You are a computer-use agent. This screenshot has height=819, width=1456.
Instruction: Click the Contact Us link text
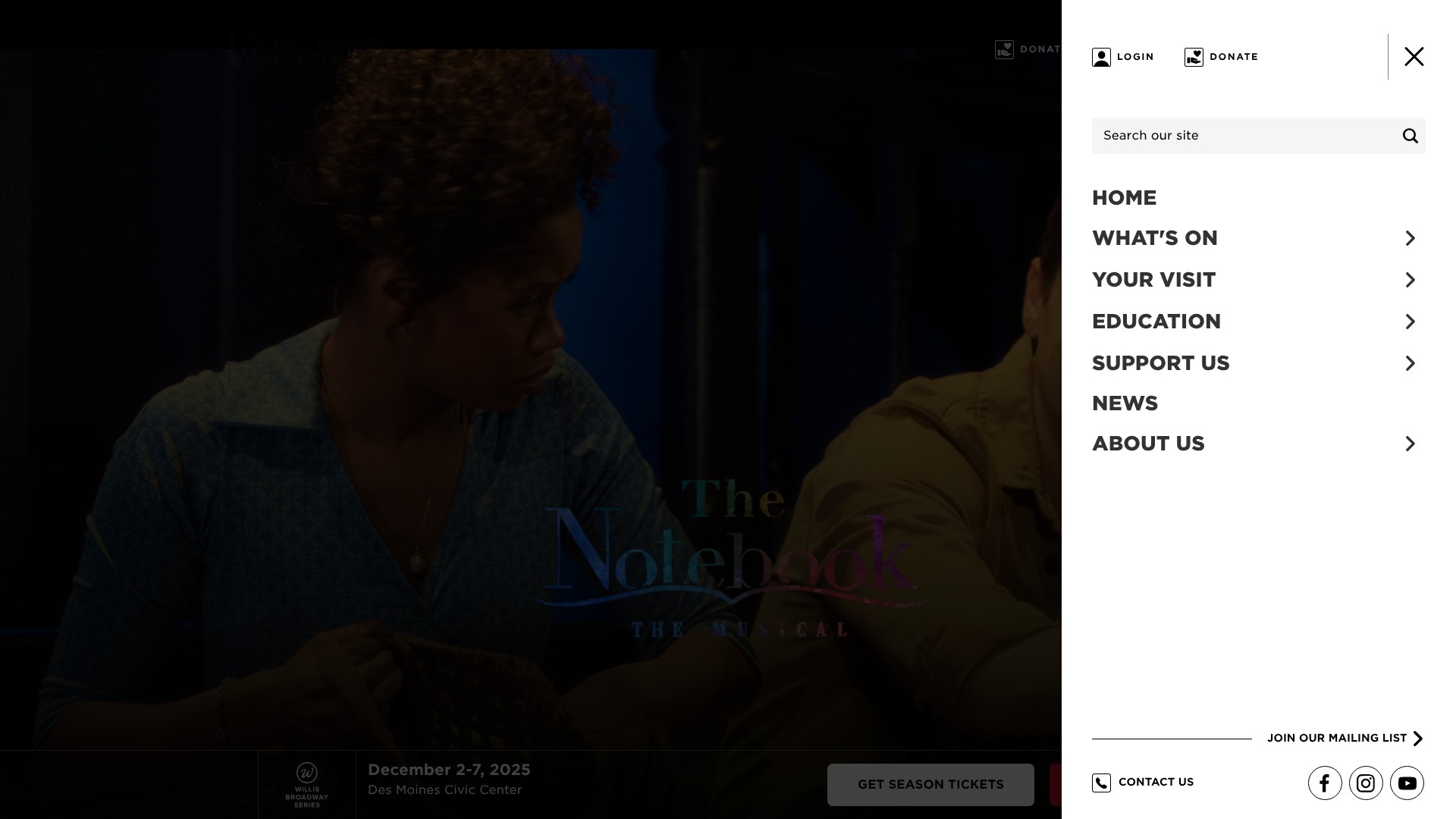click(1156, 782)
